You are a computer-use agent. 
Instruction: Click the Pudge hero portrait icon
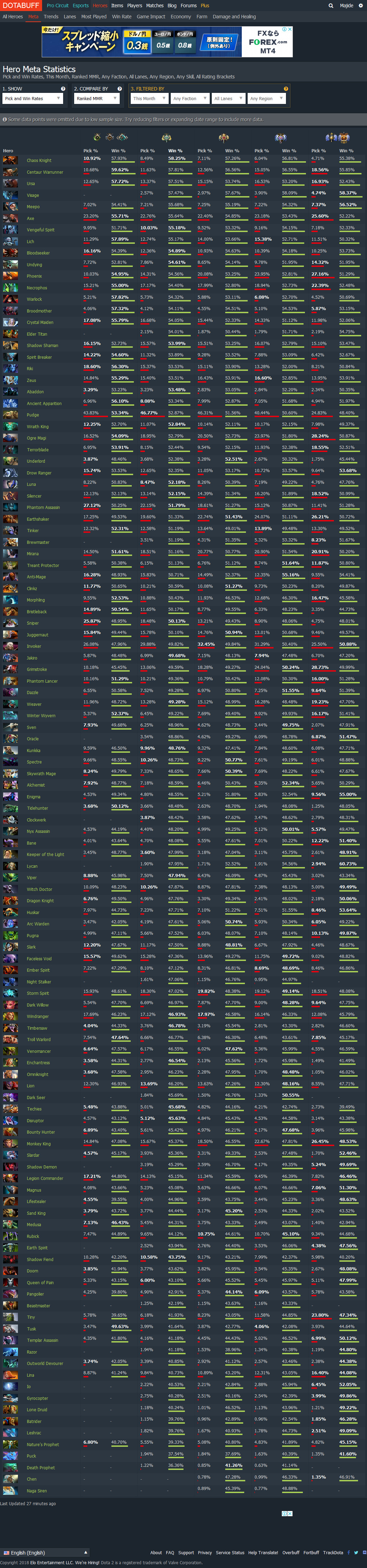click(10, 414)
